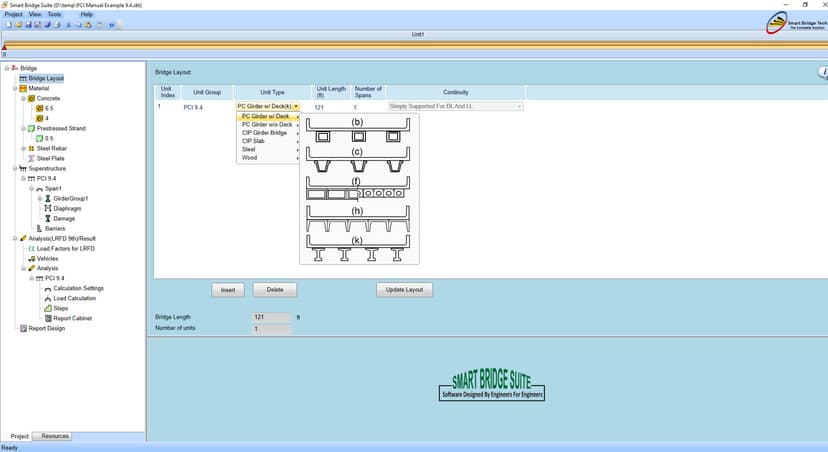Open the Tools menu
Image resolution: width=828 pixels, height=452 pixels.
(54, 15)
